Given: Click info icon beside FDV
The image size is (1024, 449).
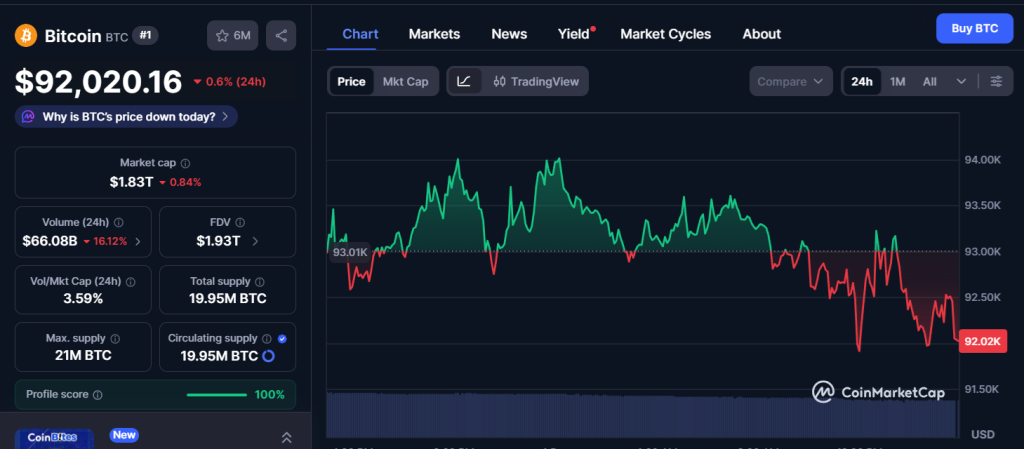Looking at the screenshot, I should click(240, 223).
